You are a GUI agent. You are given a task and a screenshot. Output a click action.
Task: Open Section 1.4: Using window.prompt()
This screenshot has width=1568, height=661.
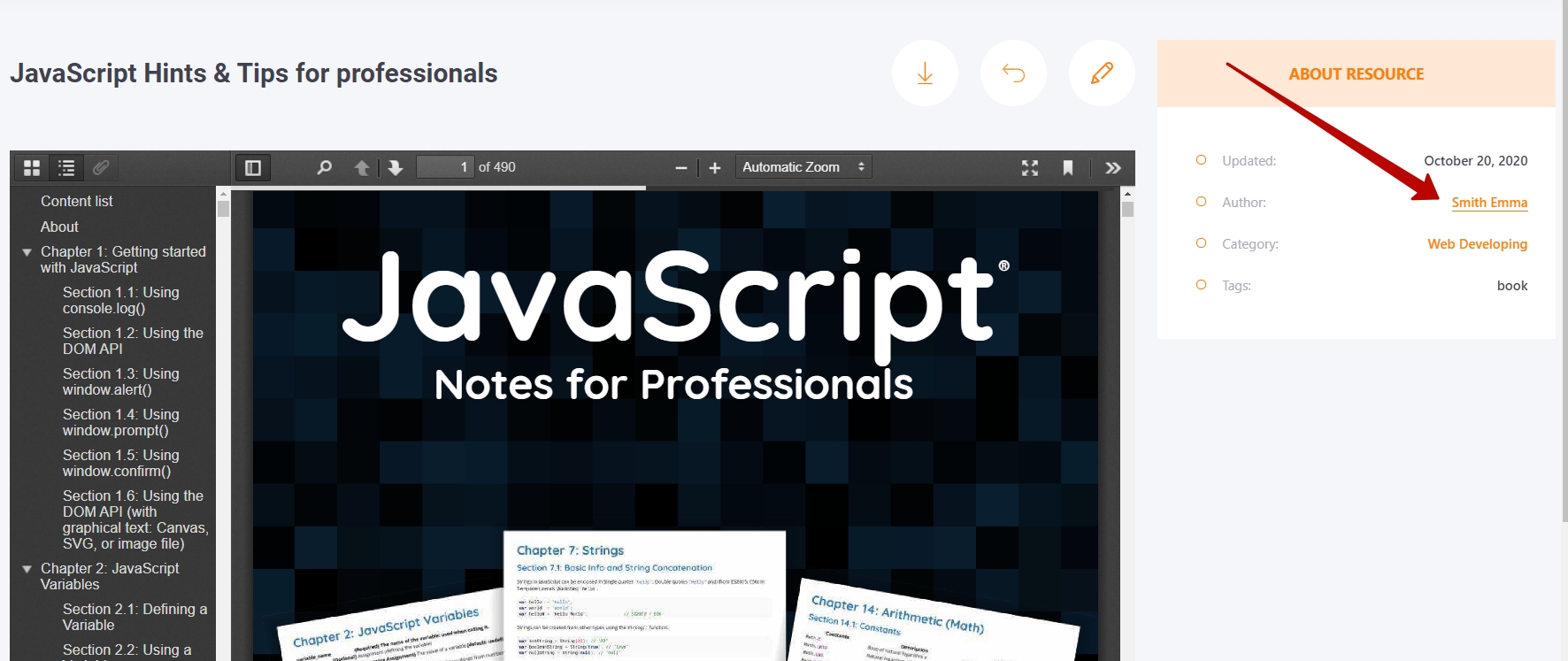(121, 422)
